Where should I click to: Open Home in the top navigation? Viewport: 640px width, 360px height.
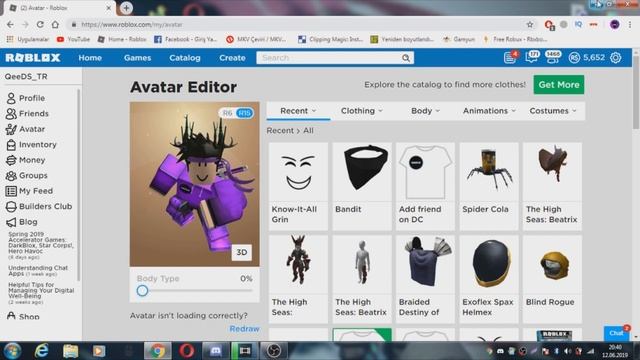(x=90, y=58)
